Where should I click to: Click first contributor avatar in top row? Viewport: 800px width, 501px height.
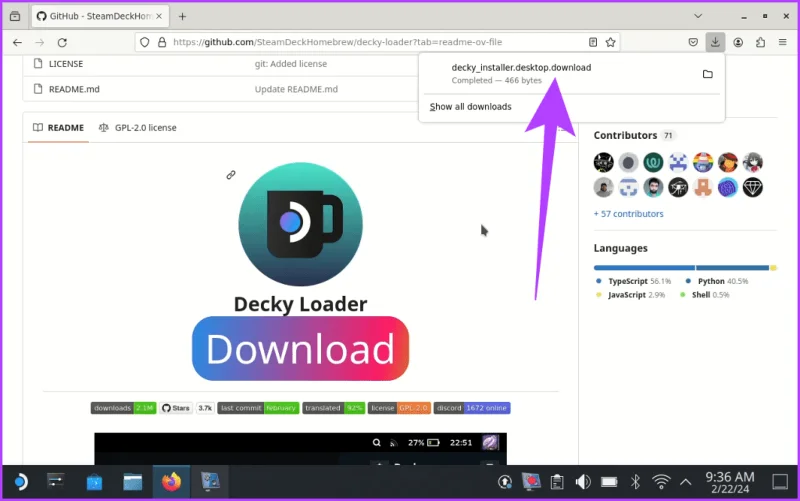604,163
